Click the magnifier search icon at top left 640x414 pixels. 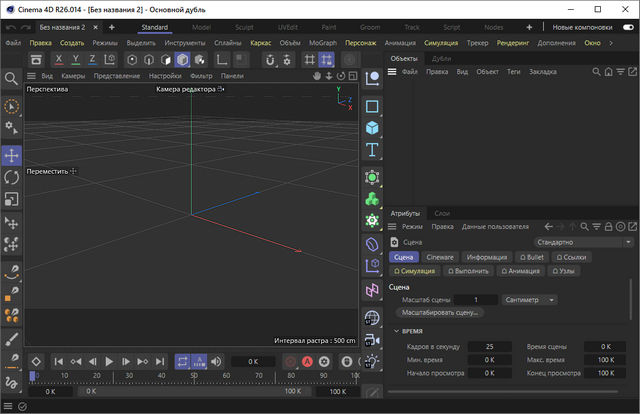11,78
